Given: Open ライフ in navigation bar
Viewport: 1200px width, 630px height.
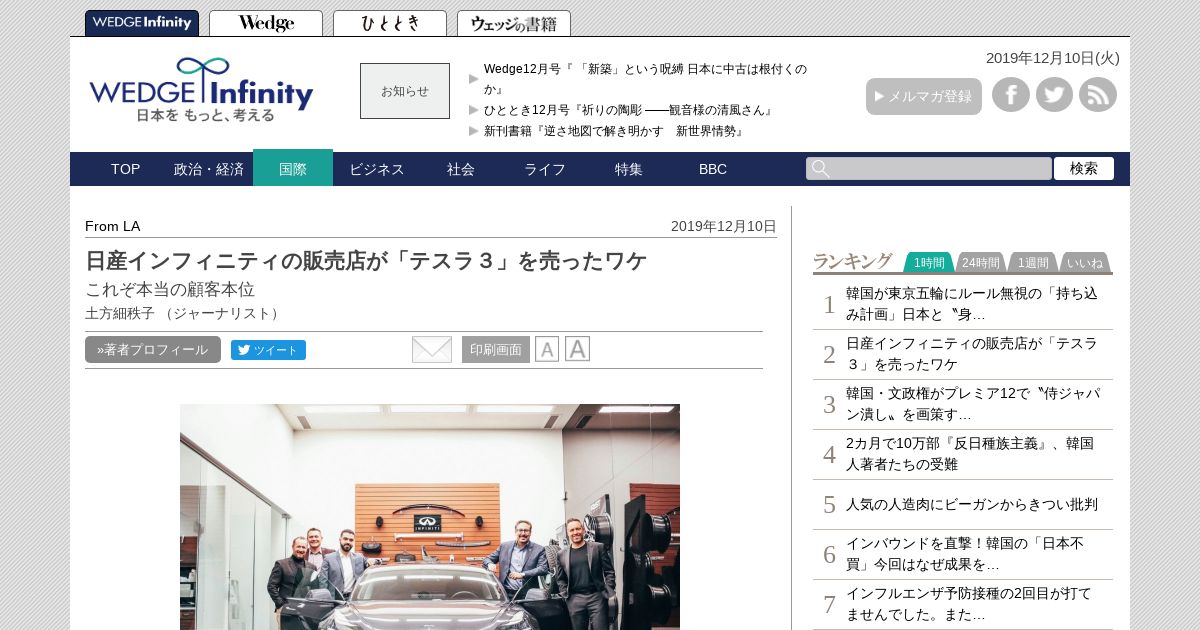Looking at the screenshot, I should pyautogui.click(x=545, y=169).
